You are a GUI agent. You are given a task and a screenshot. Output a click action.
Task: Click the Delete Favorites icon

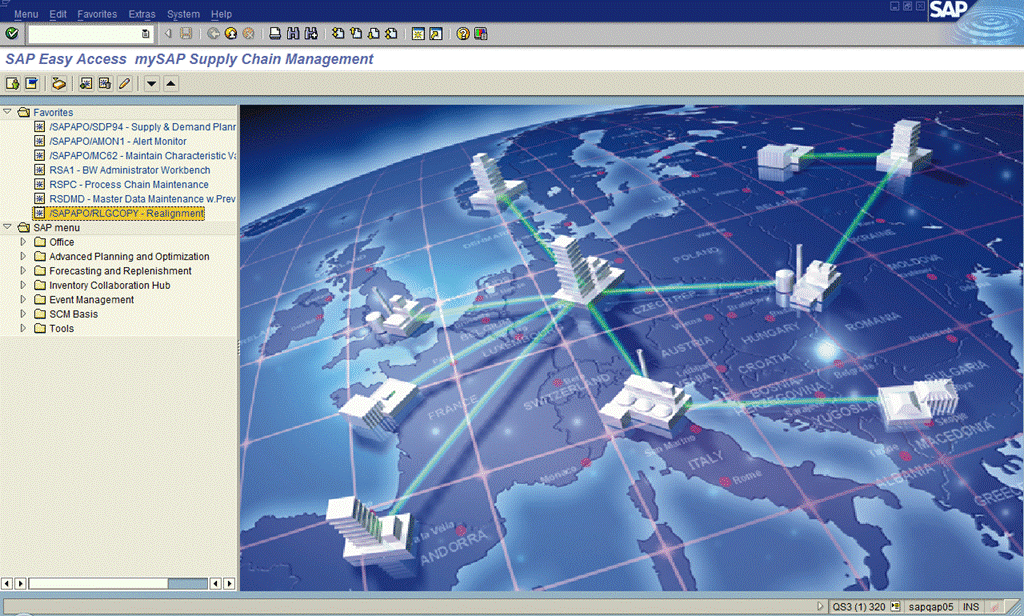tap(104, 84)
